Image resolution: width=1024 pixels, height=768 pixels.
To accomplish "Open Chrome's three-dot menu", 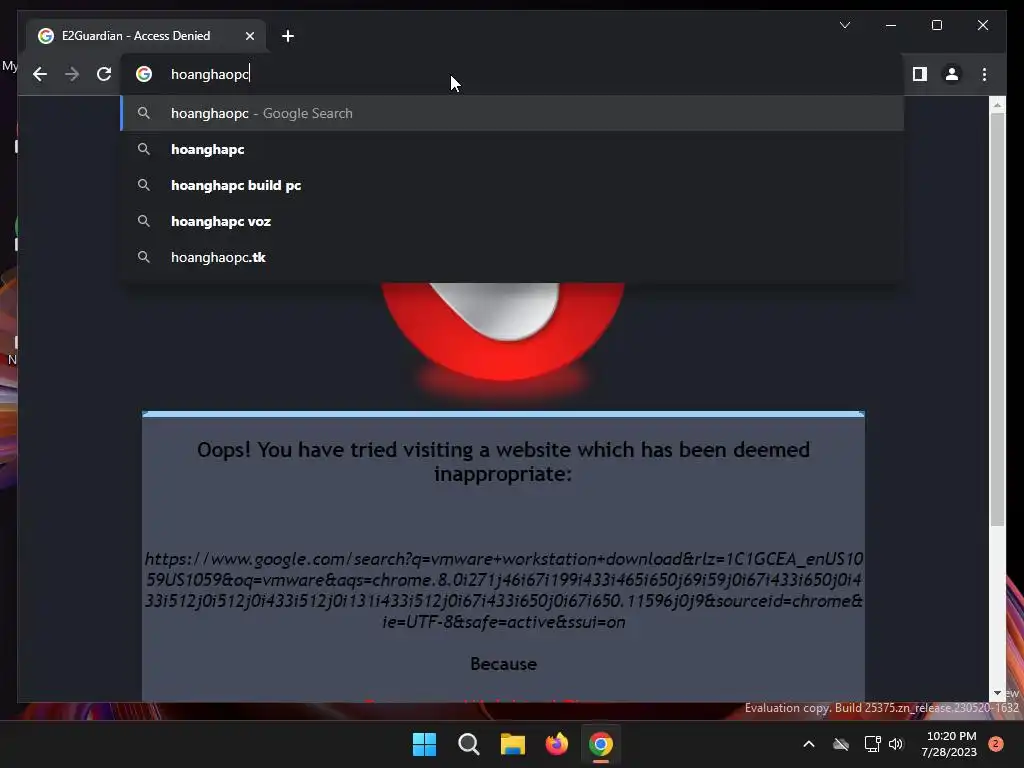I will (x=984, y=74).
